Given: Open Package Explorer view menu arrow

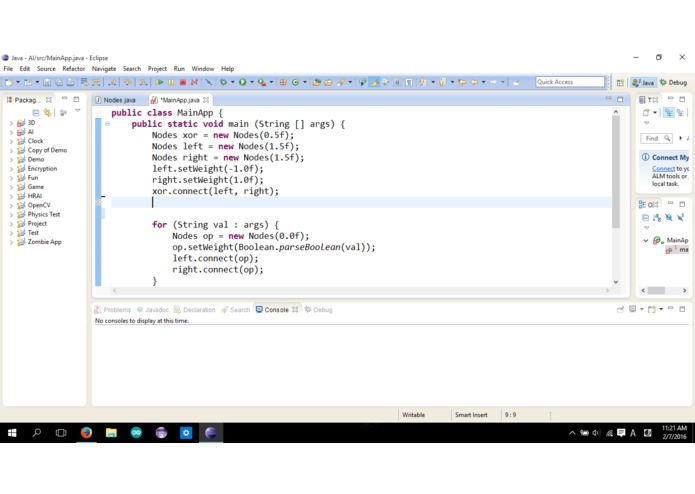Looking at the screenshot, I should click(78, 111).
